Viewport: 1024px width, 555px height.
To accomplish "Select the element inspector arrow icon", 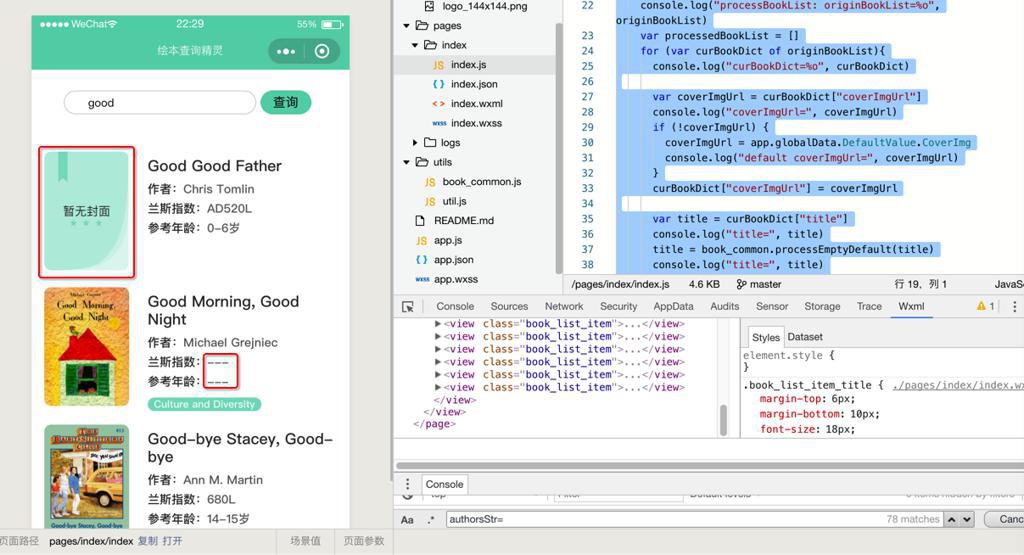I will (408, 307).
